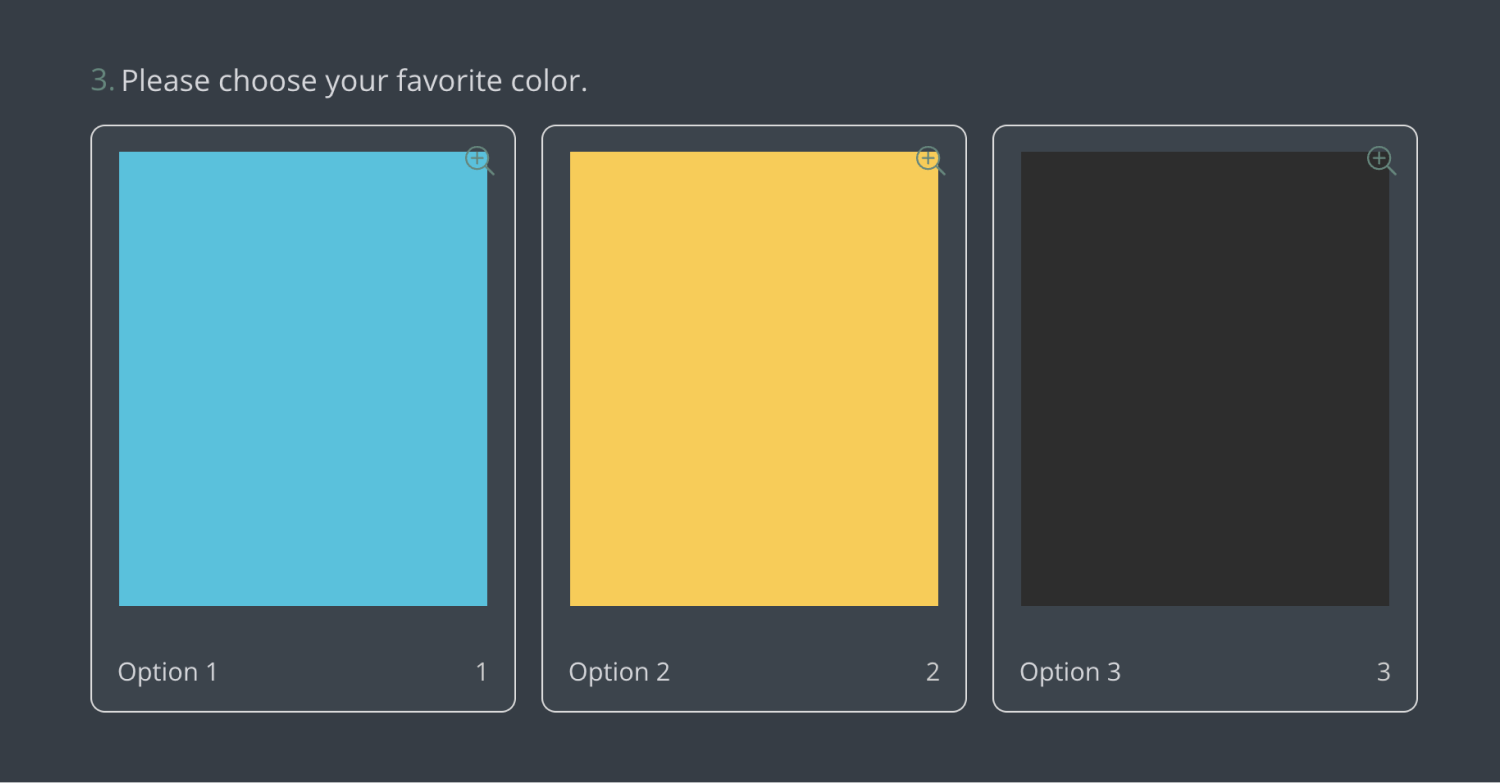Enlarge the black Option 3 image with magnifier

[1381, 160]
